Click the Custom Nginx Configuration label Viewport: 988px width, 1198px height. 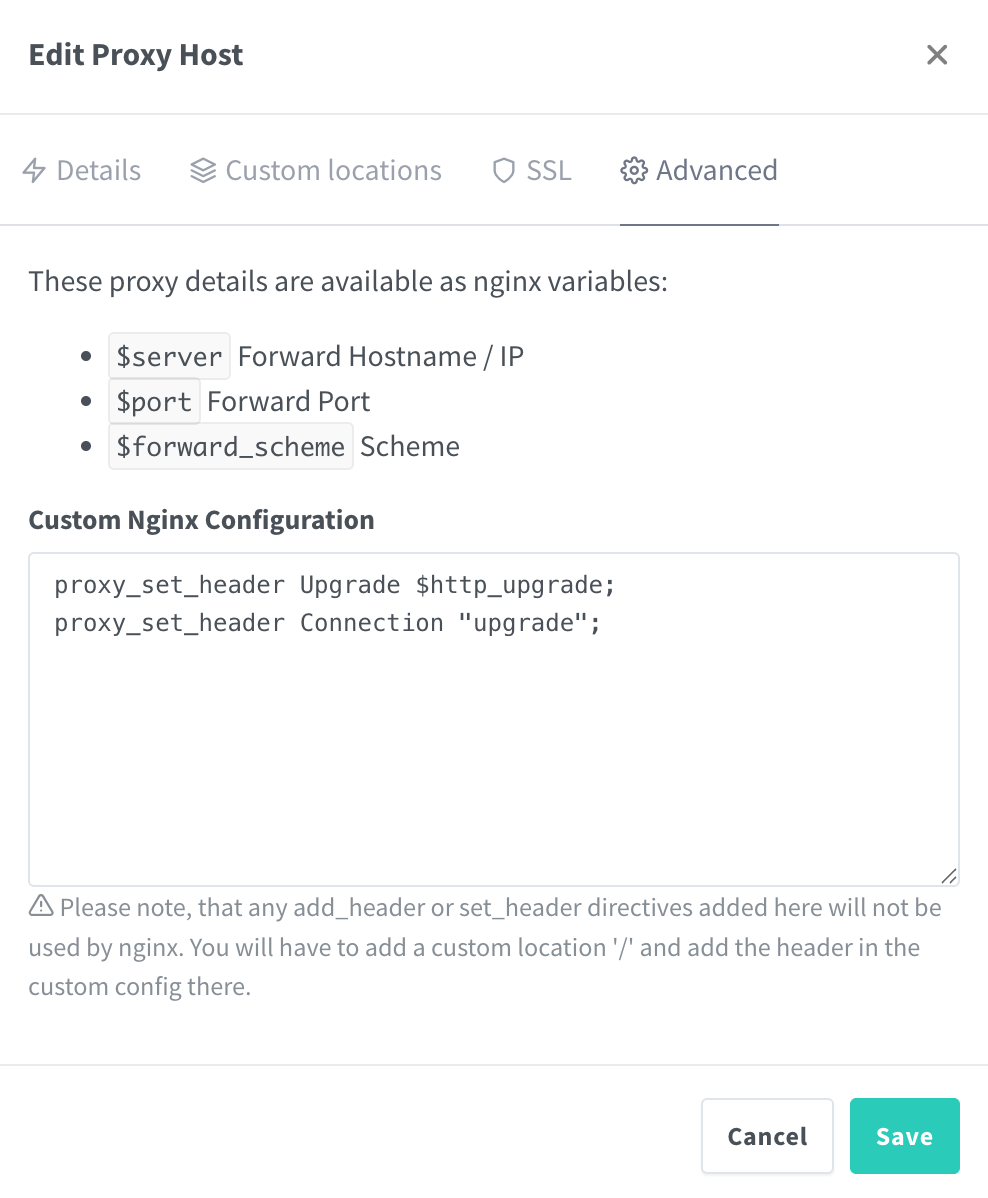(x=201, y=520)
